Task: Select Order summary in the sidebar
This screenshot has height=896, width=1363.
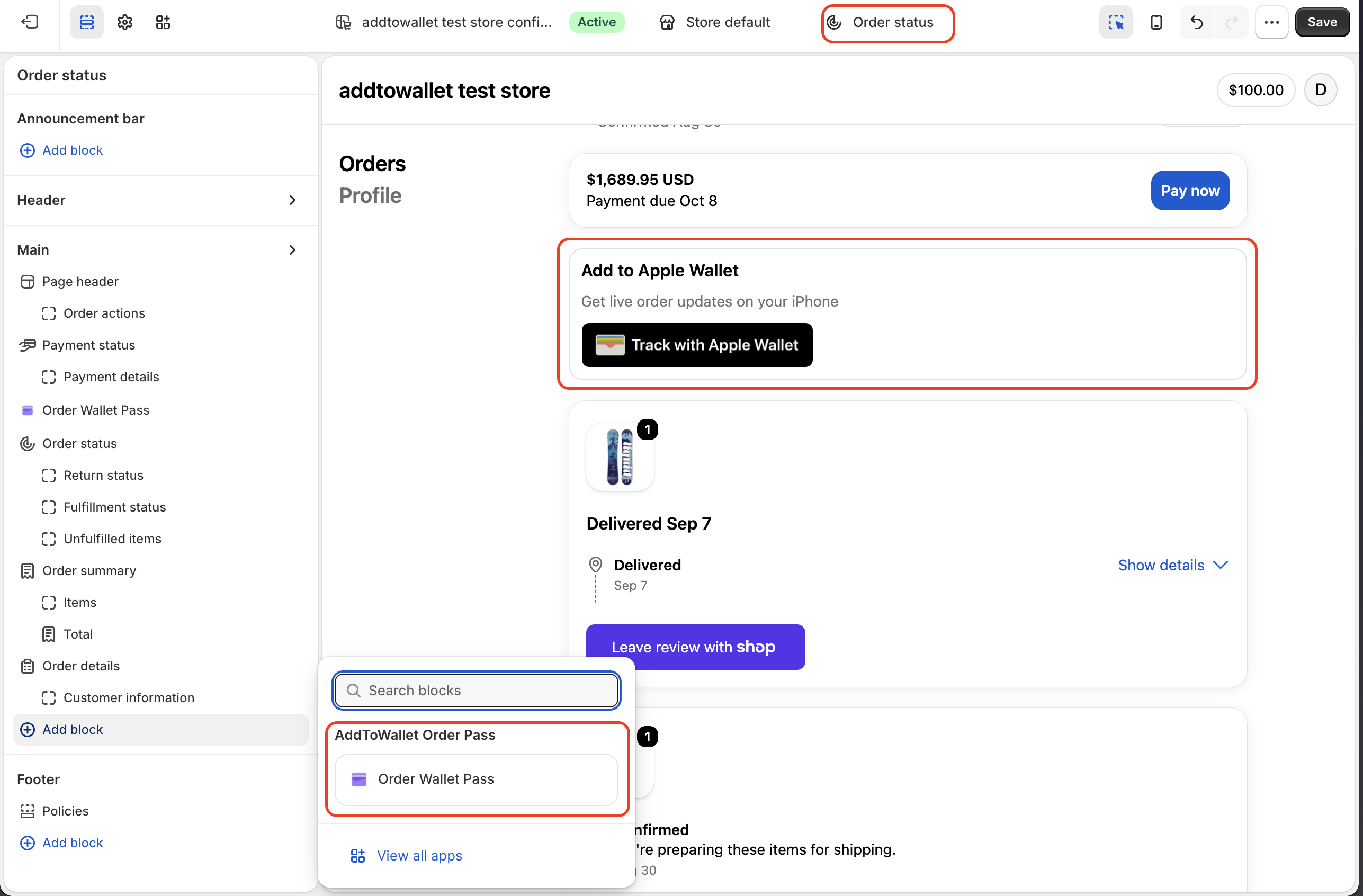Action: [89, 571]
